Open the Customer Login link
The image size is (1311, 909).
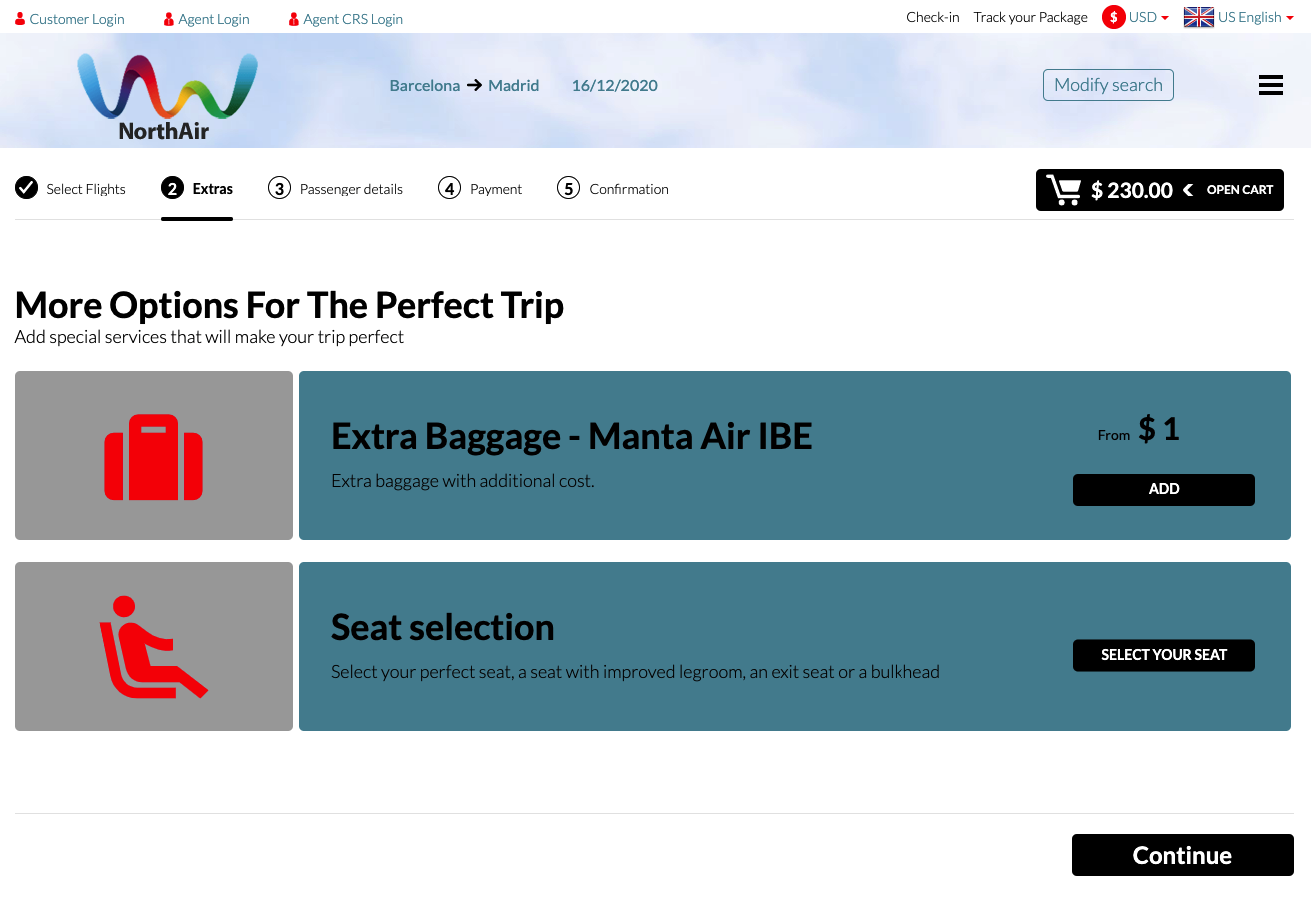(70, 19)
